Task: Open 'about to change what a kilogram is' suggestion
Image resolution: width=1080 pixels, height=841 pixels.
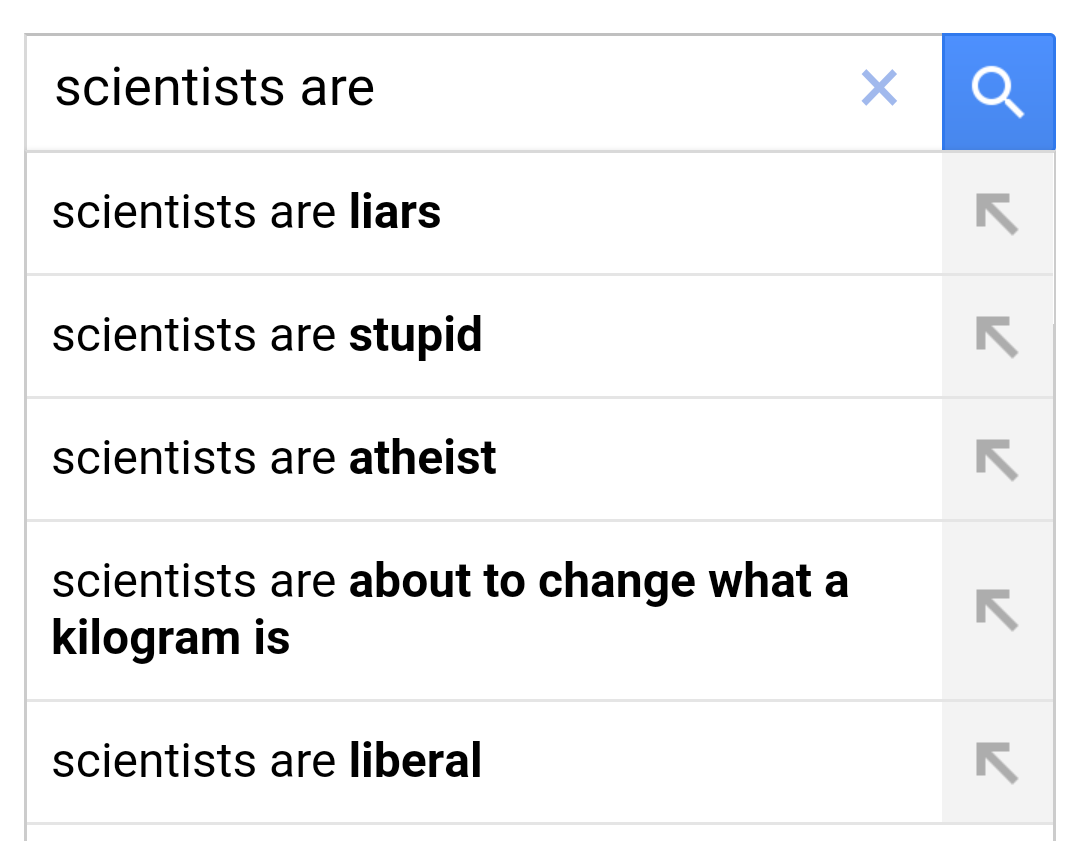Action: 449,609
